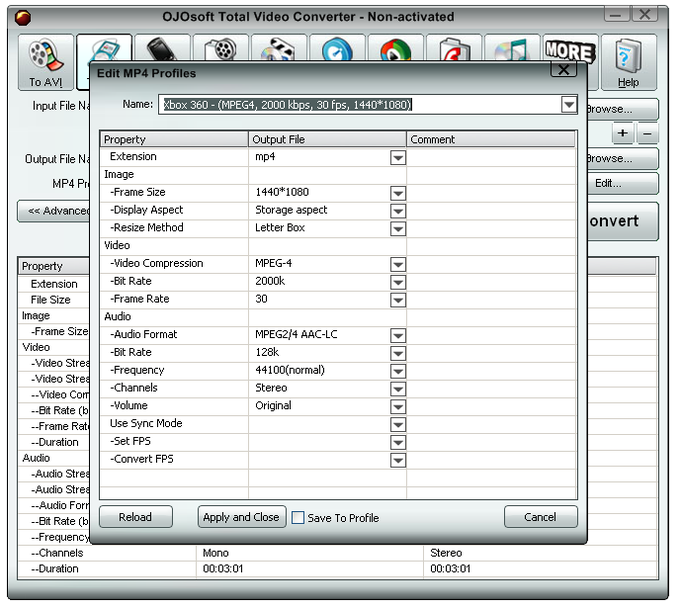Click the MPEG2/4 AAC-LC value
Viewport: 680px width, 608px height.
296,334
